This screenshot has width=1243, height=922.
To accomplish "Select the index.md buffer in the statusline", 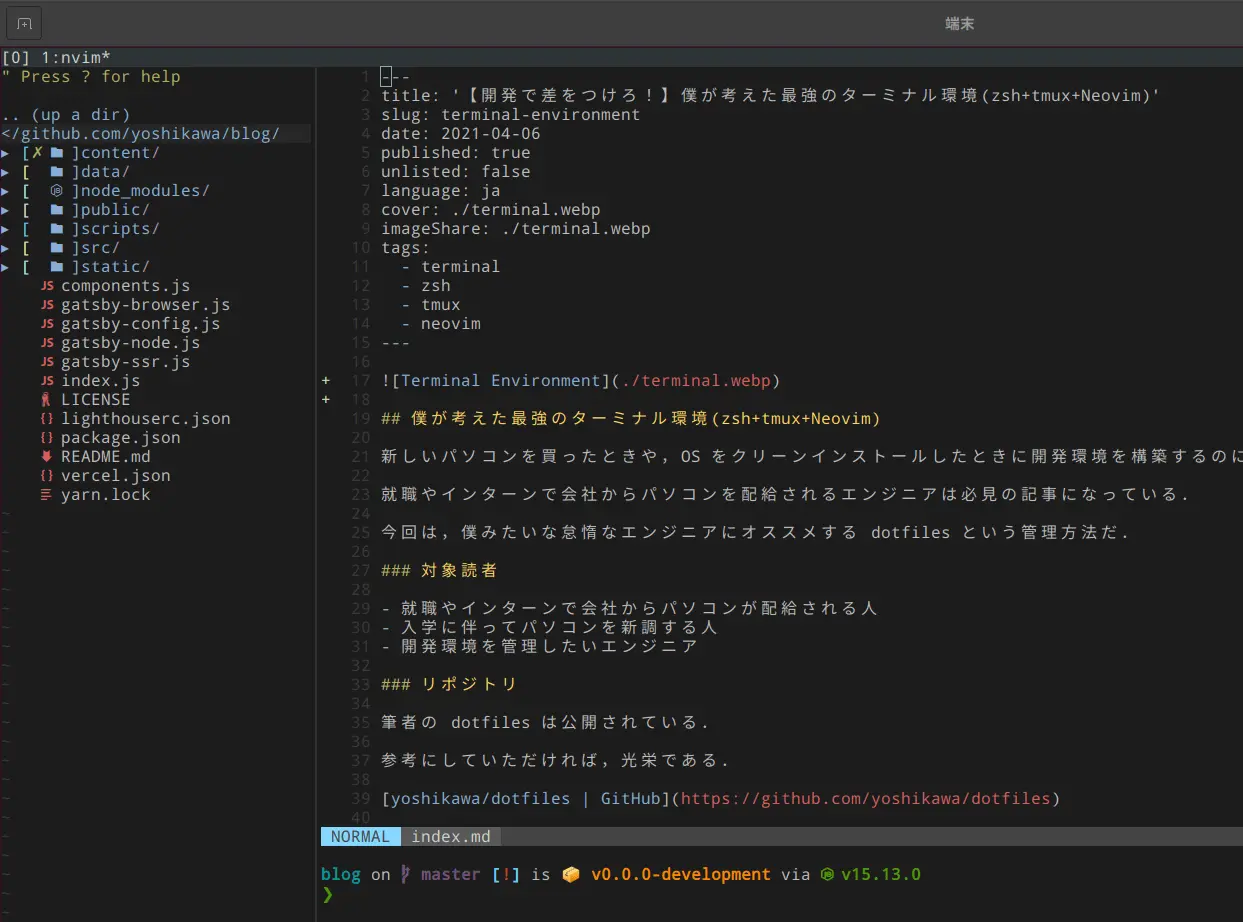I will click(x=451, y=837).
